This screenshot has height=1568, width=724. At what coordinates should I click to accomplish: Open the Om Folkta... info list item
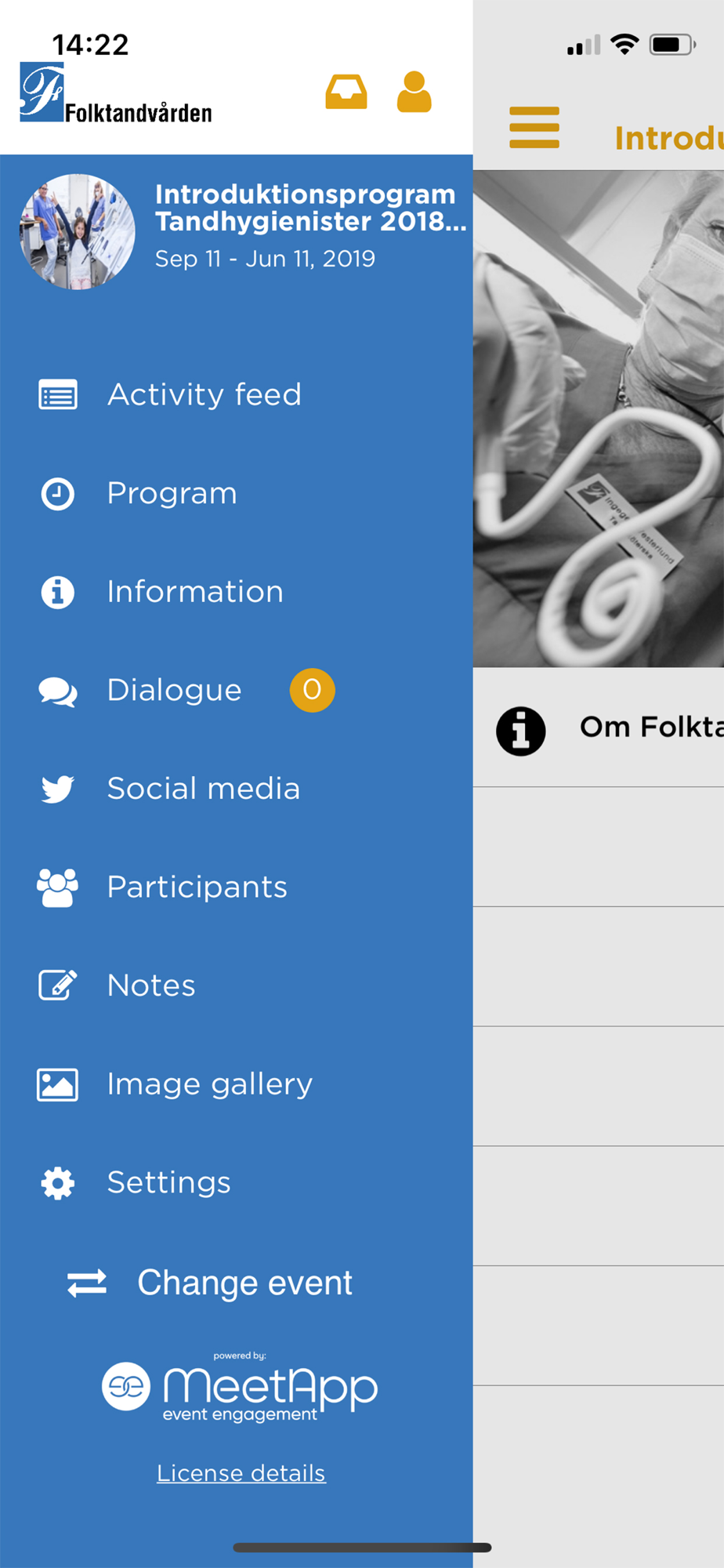pyautogui.click(x=599, y=728)
